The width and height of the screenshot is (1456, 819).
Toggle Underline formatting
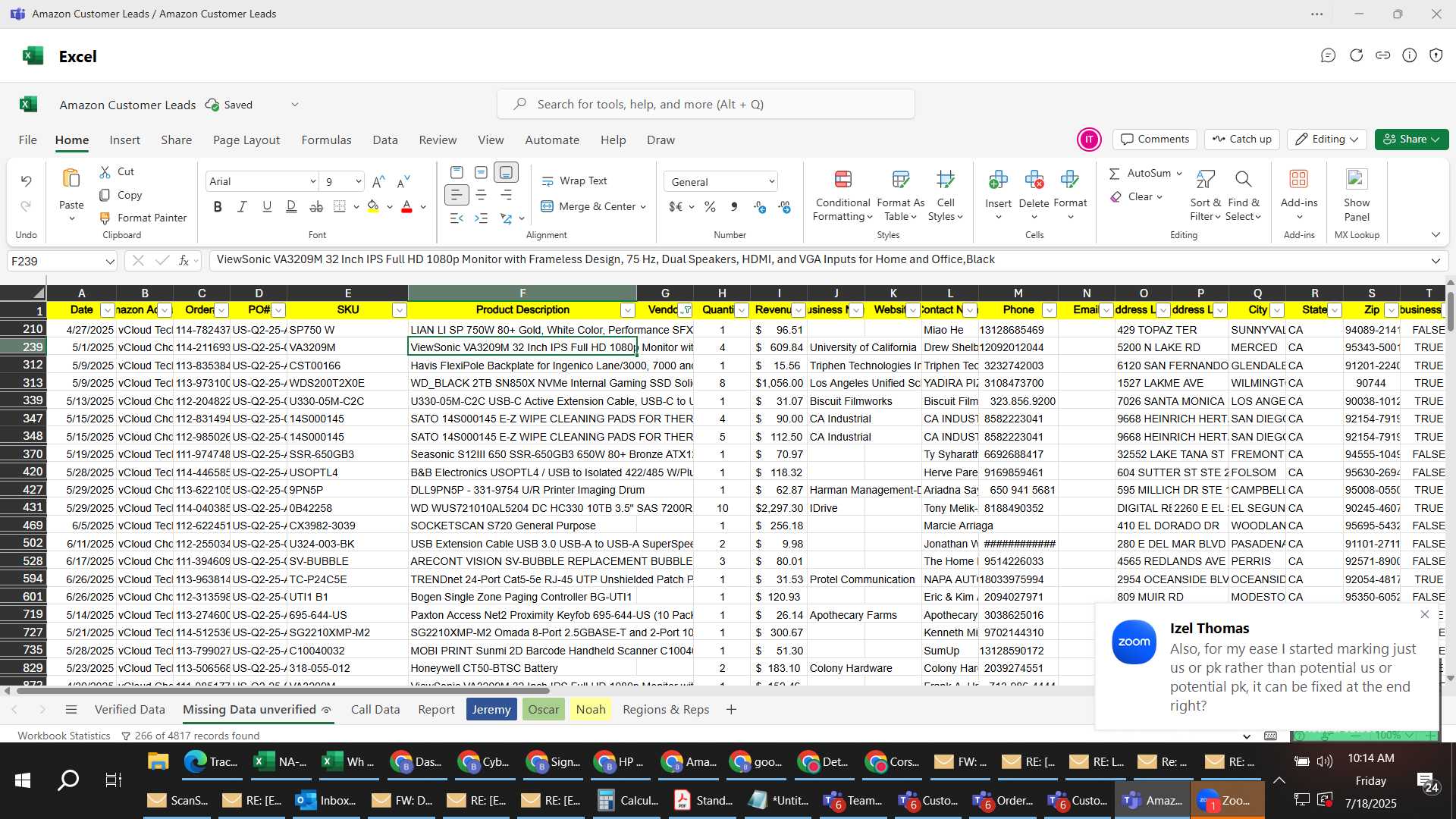(267, 206)
